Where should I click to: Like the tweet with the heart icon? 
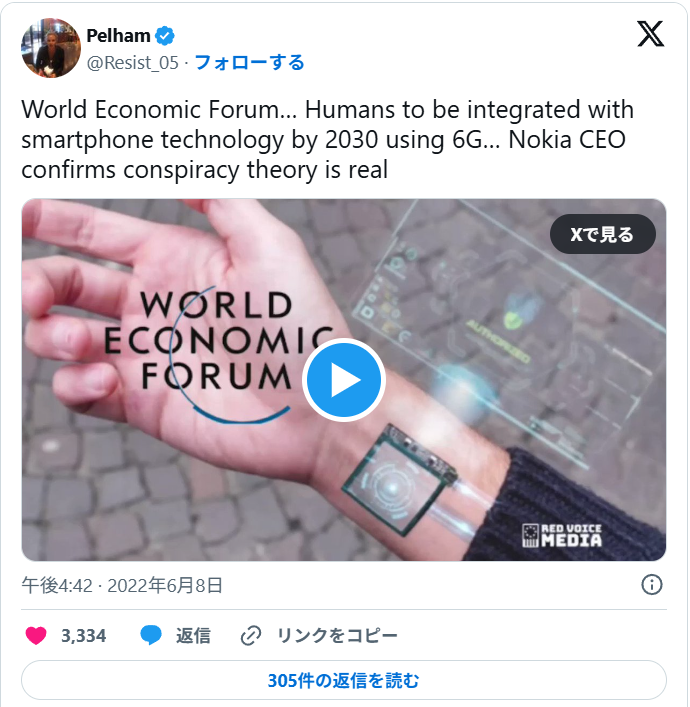36,636
